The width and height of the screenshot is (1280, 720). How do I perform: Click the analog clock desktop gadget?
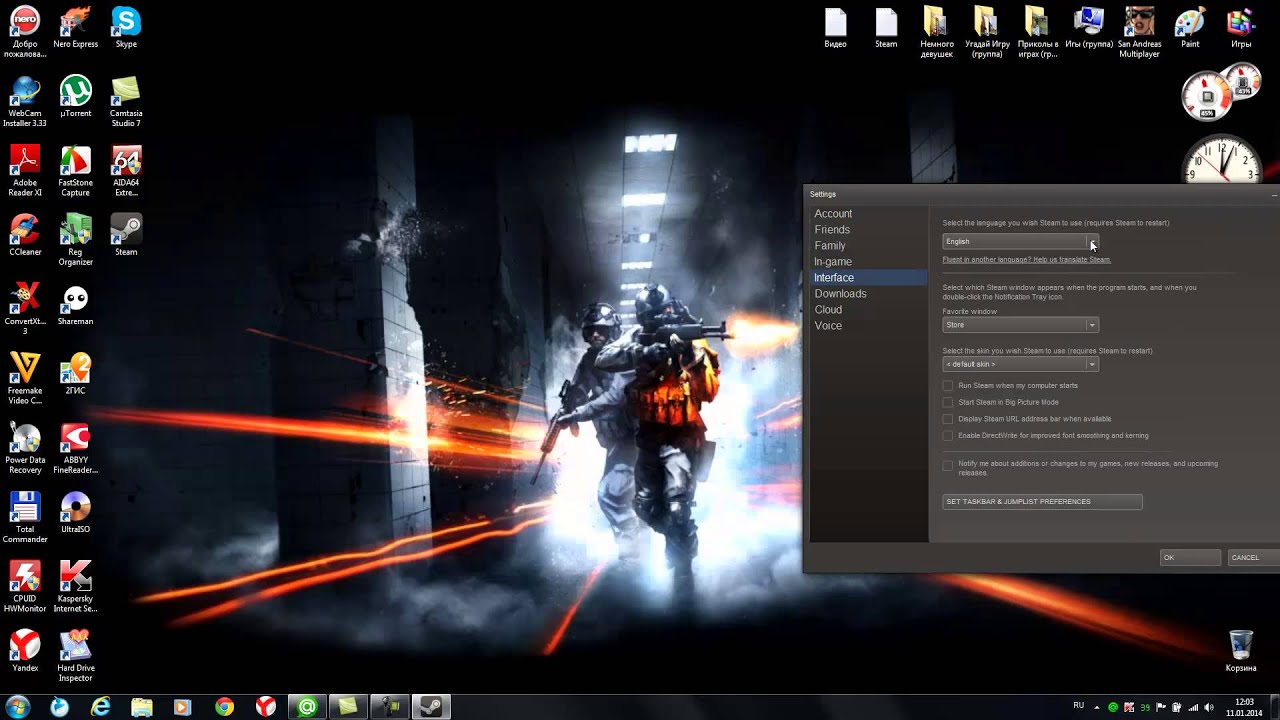coord(1221,160)
